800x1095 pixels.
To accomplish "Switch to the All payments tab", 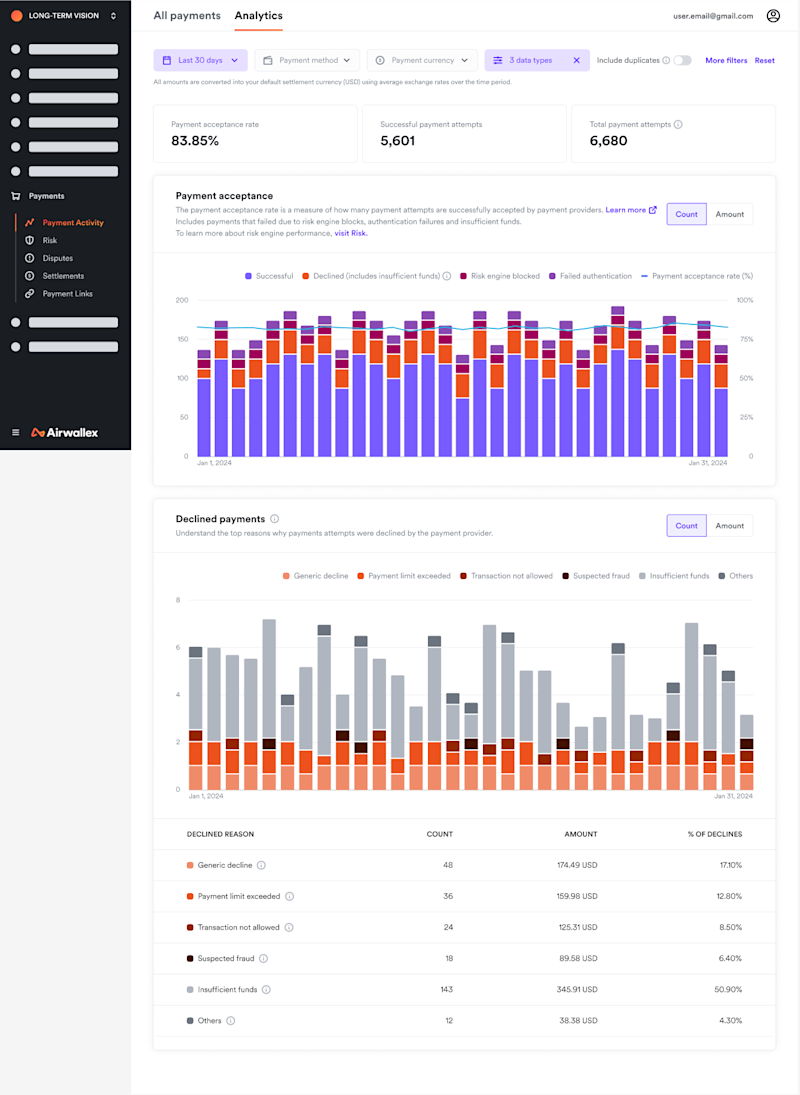I will pyautogui.click(x=187, y=15).
